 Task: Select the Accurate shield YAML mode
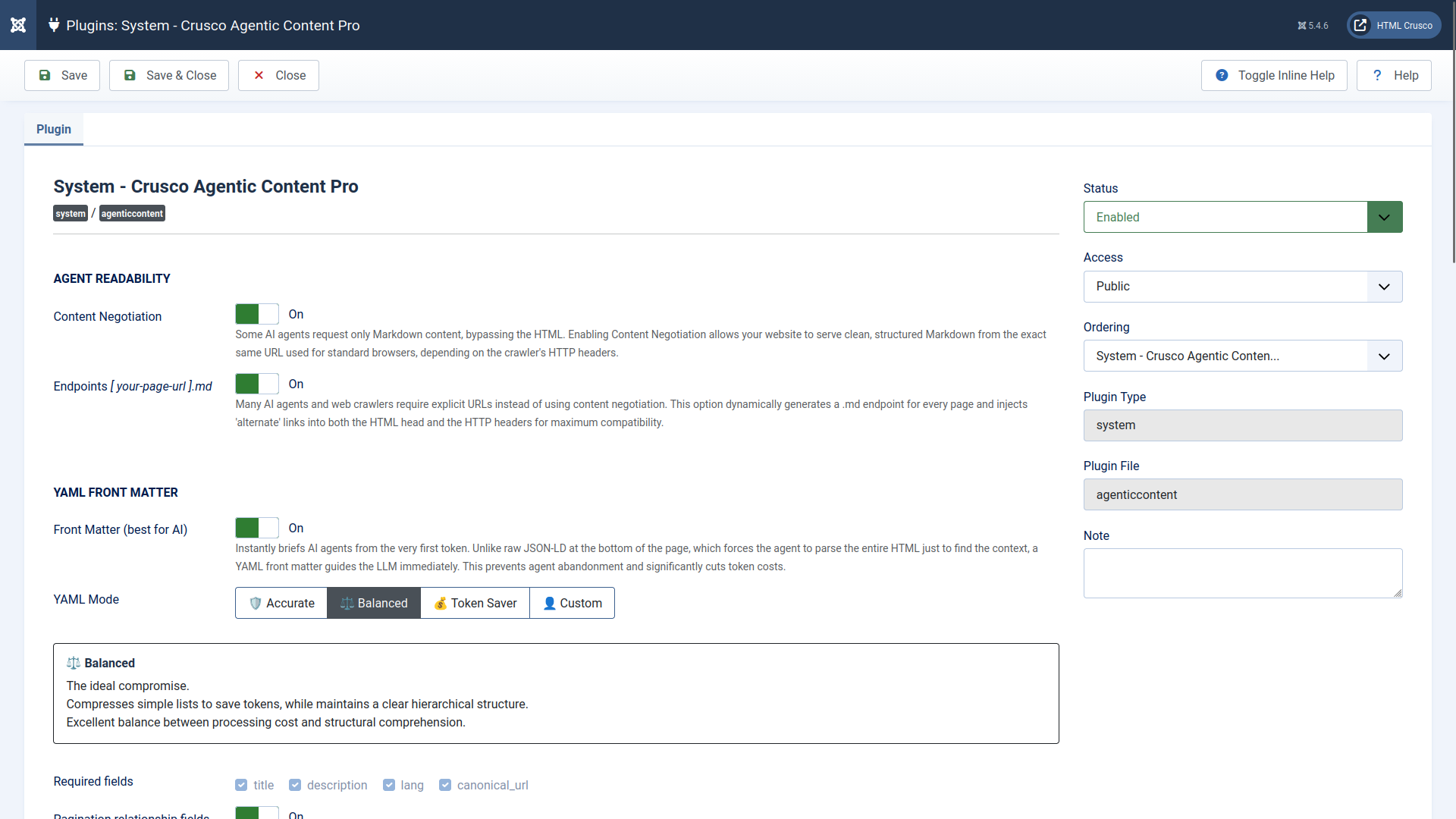[x=281, y=603]
